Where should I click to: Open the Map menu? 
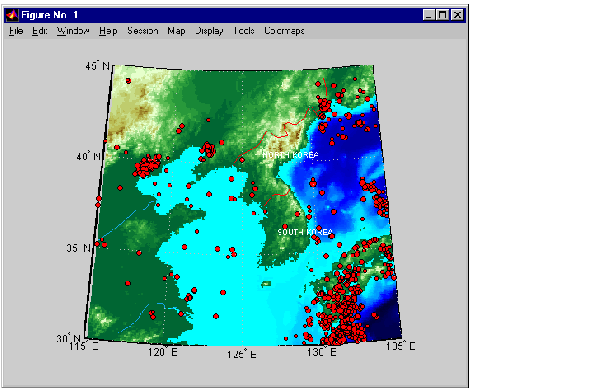[x=176, y=31]
